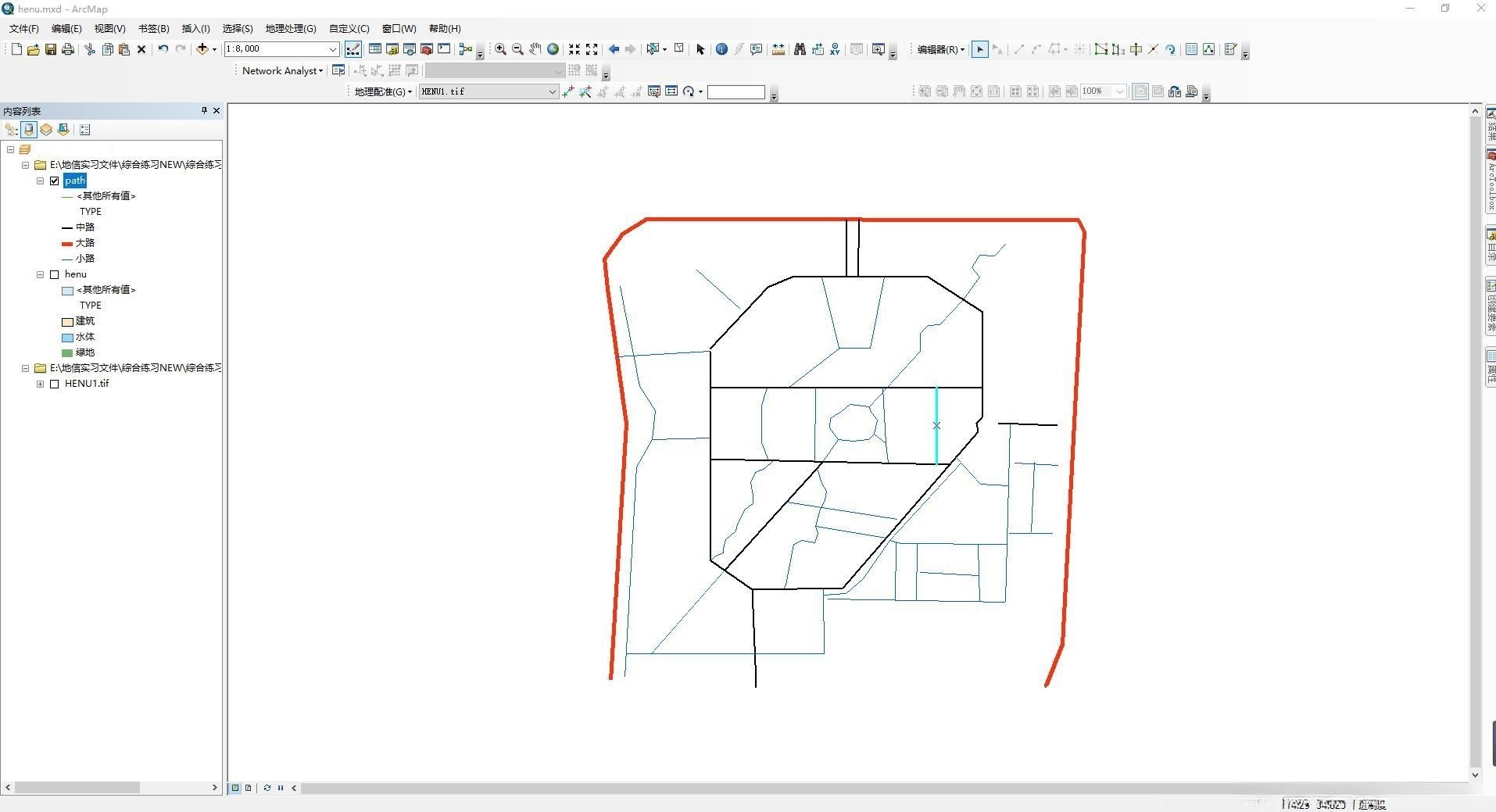
Task: Click the Full Extent globe icon
Action: [553, 49]
